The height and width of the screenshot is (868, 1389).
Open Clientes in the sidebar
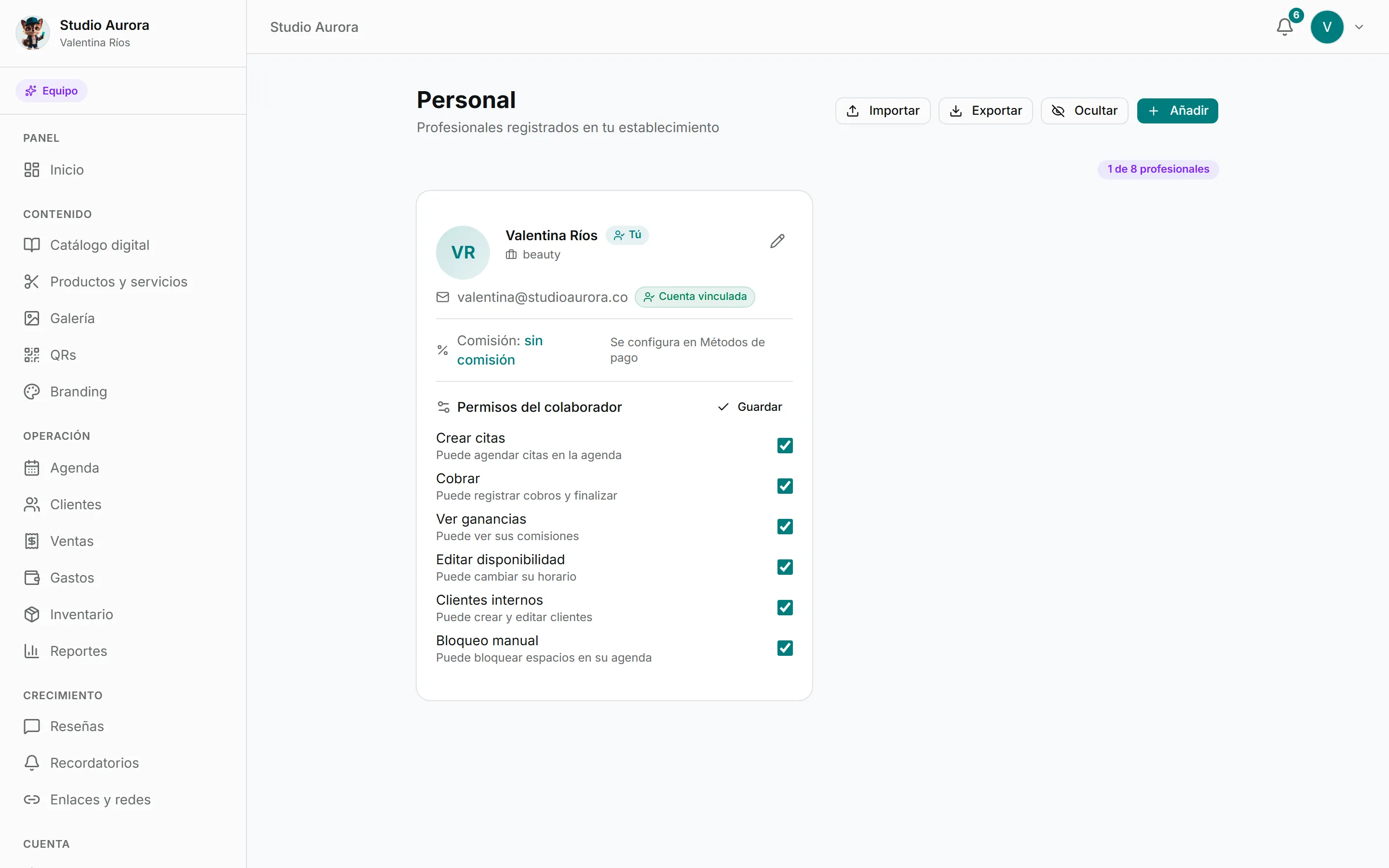pyautogui.click(x=123, y=504)
